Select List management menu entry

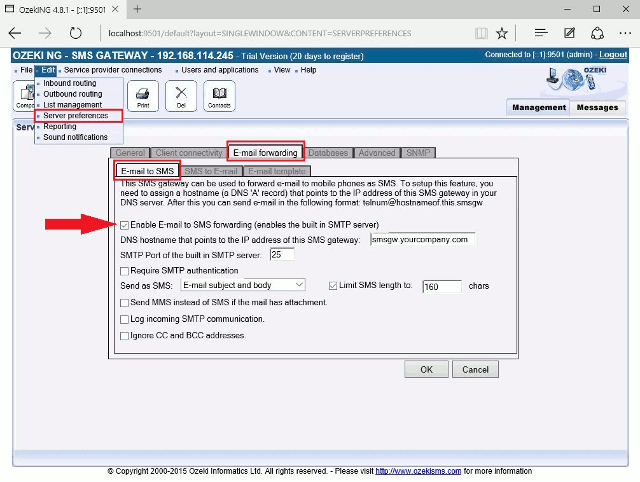(73, 105)
